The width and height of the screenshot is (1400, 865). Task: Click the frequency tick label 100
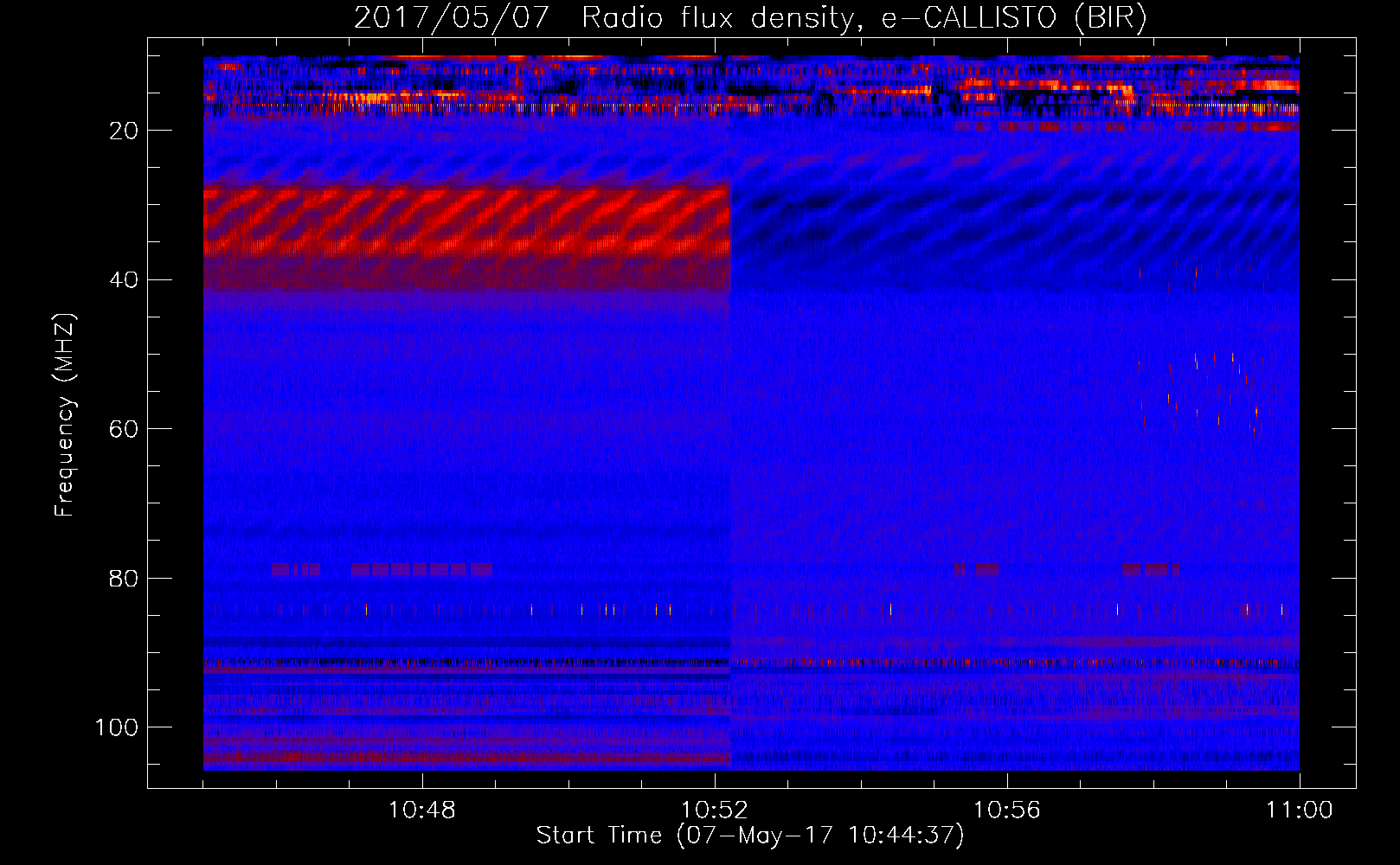click(117, 727)
